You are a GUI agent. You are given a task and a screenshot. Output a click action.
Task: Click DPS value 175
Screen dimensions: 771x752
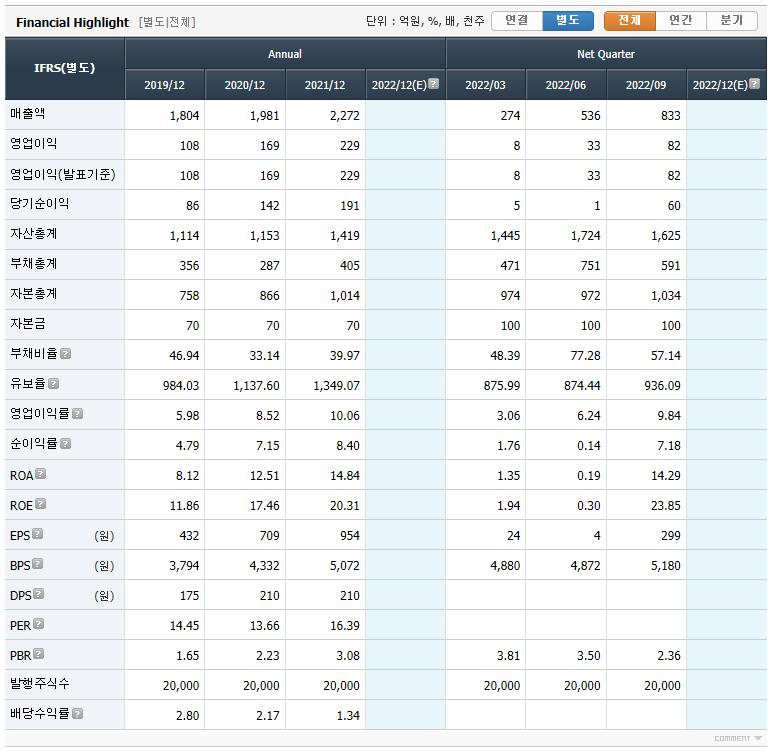pyautogui.click(x=189, y=596)
